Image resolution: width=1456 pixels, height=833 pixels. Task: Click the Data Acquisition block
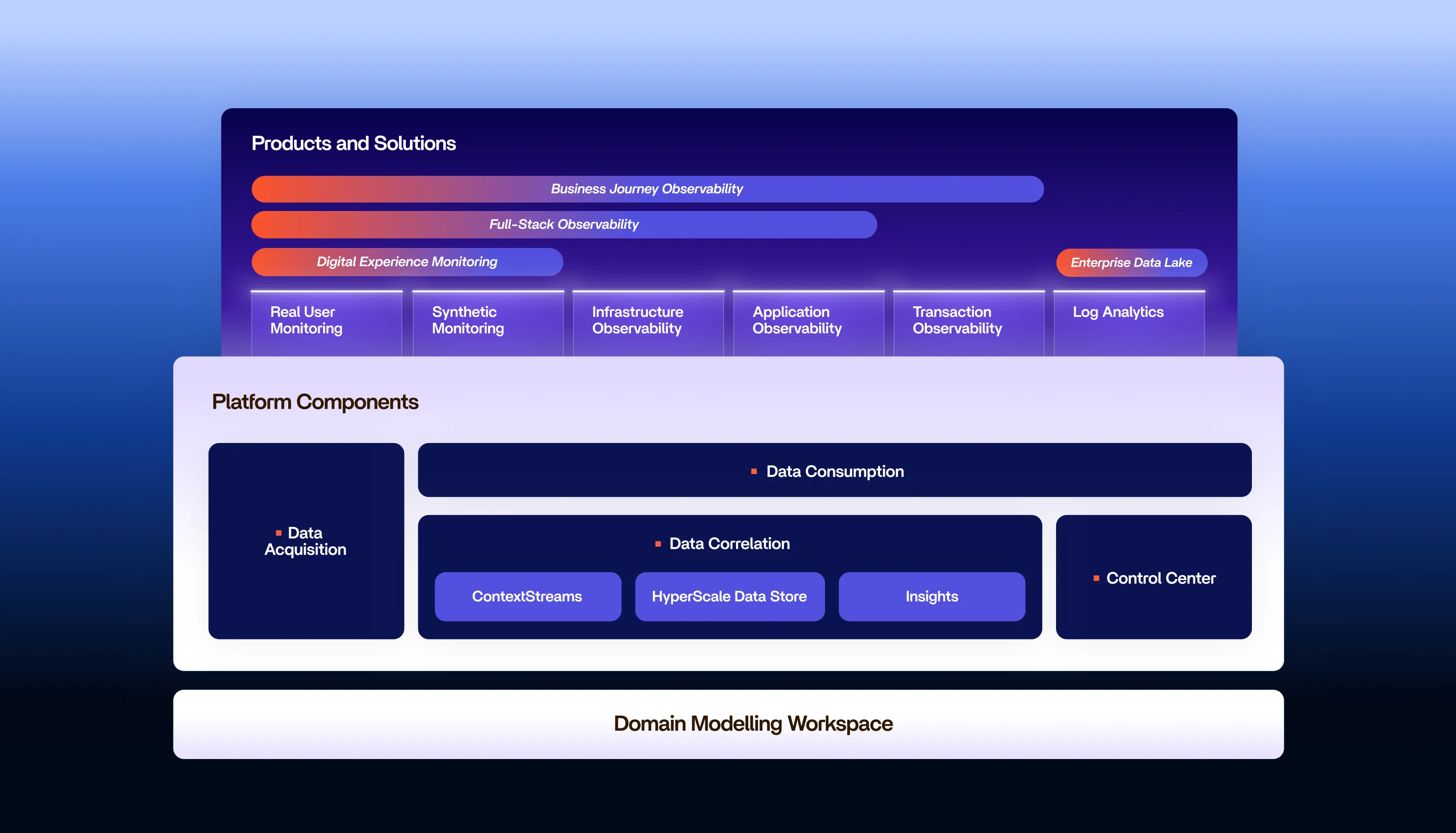(x=306, y=541)
